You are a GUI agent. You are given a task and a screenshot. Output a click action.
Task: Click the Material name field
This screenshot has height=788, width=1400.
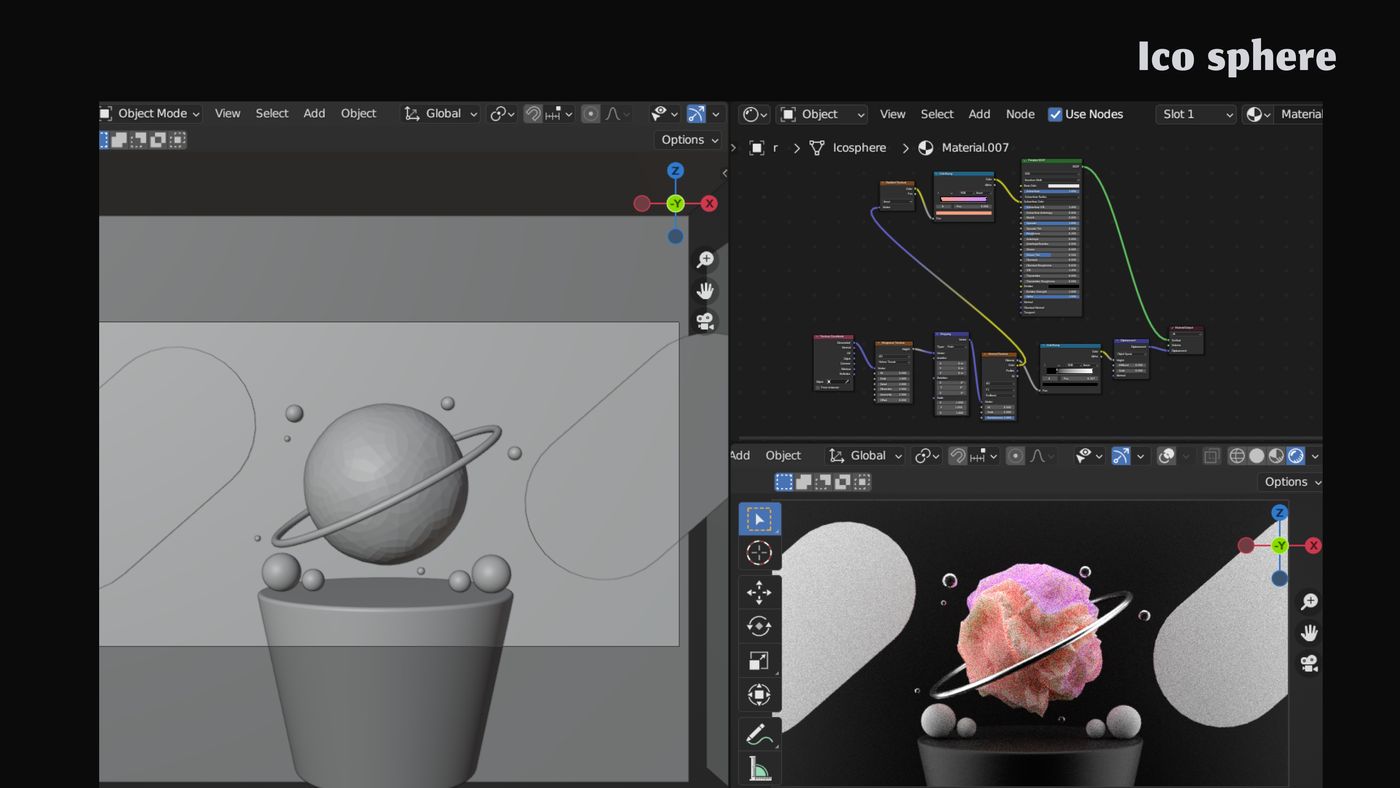(x=1298, y=114)
